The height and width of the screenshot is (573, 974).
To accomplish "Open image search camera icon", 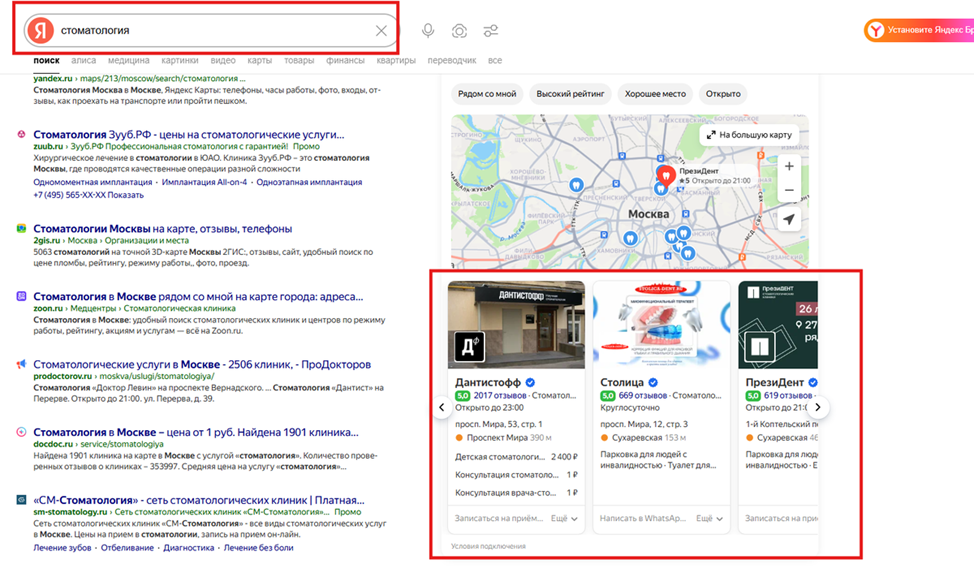I will (459, 30).
